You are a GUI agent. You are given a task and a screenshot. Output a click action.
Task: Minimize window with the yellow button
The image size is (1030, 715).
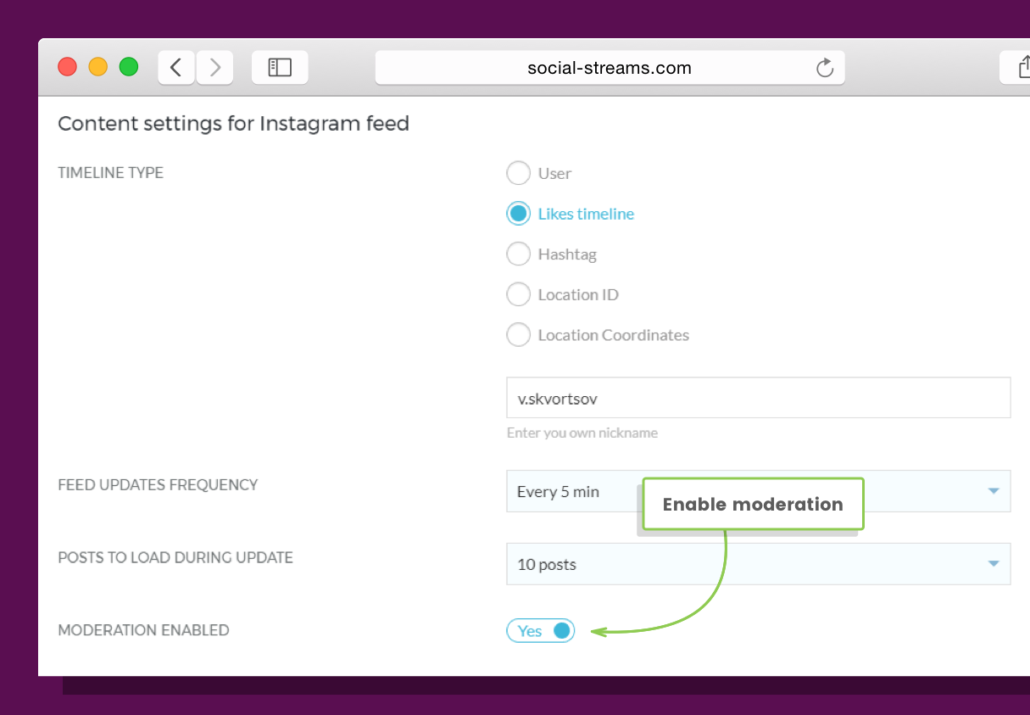tap(98, 67)
